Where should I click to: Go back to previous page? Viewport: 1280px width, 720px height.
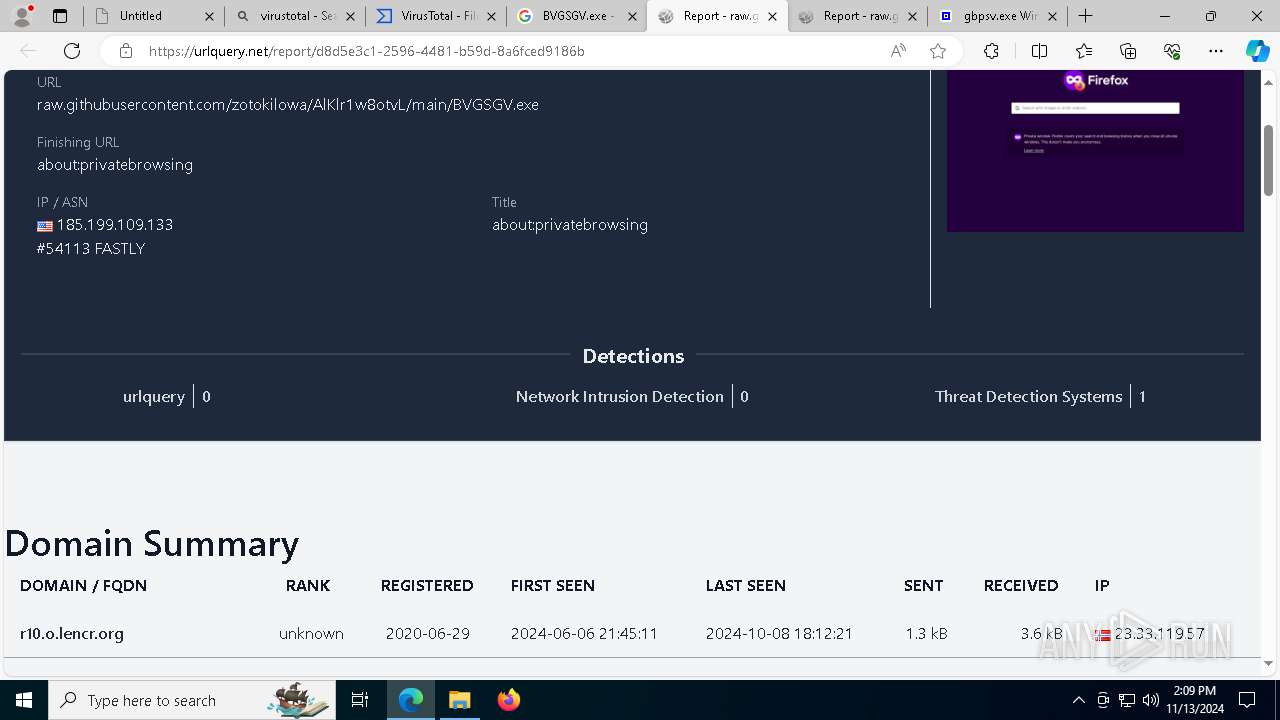[28, 51]
